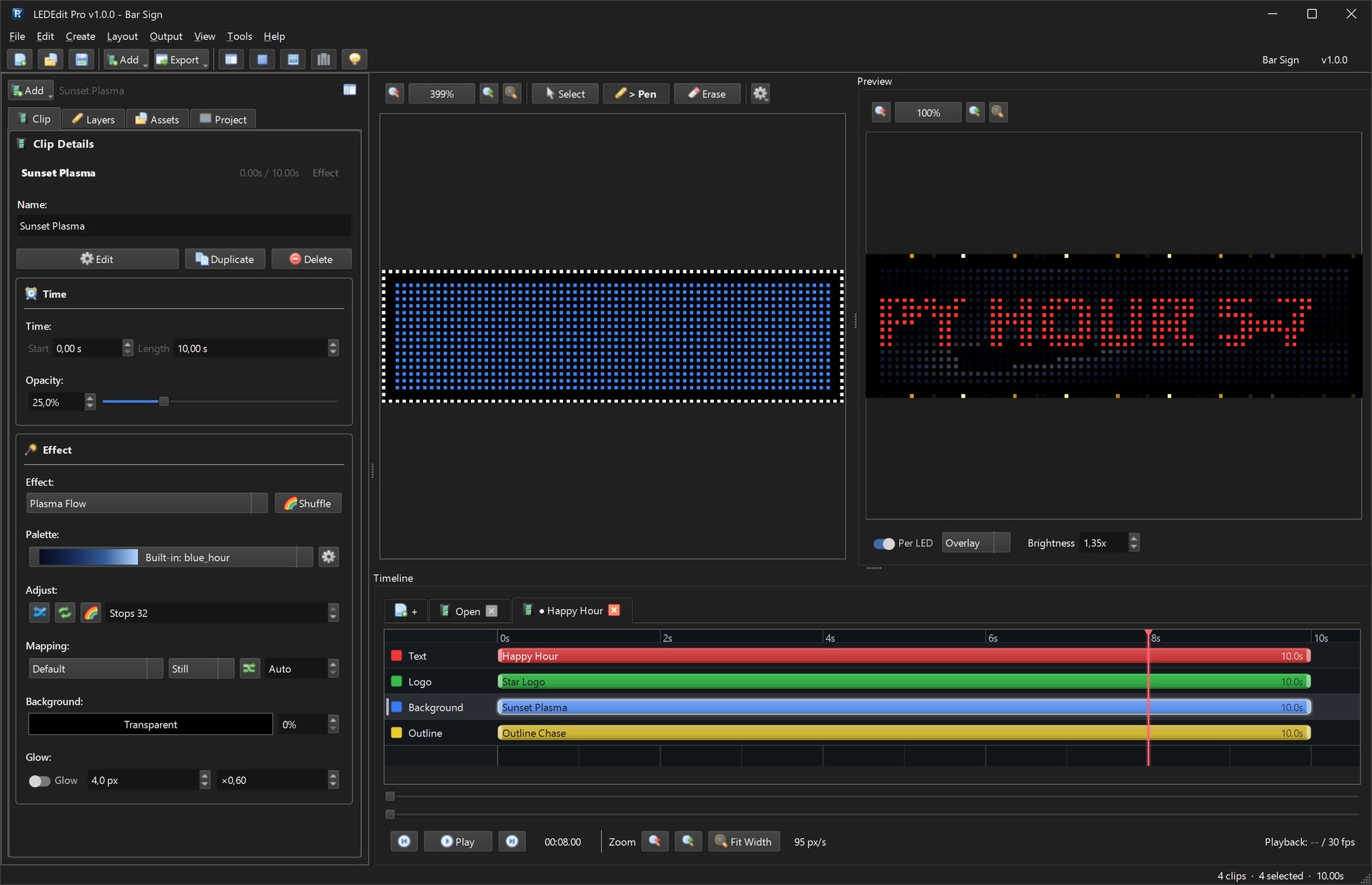Image resolution: width=1372 pixels, height=885 pixels.
Task: Open the File menu
Action: [x=17, y=36]
